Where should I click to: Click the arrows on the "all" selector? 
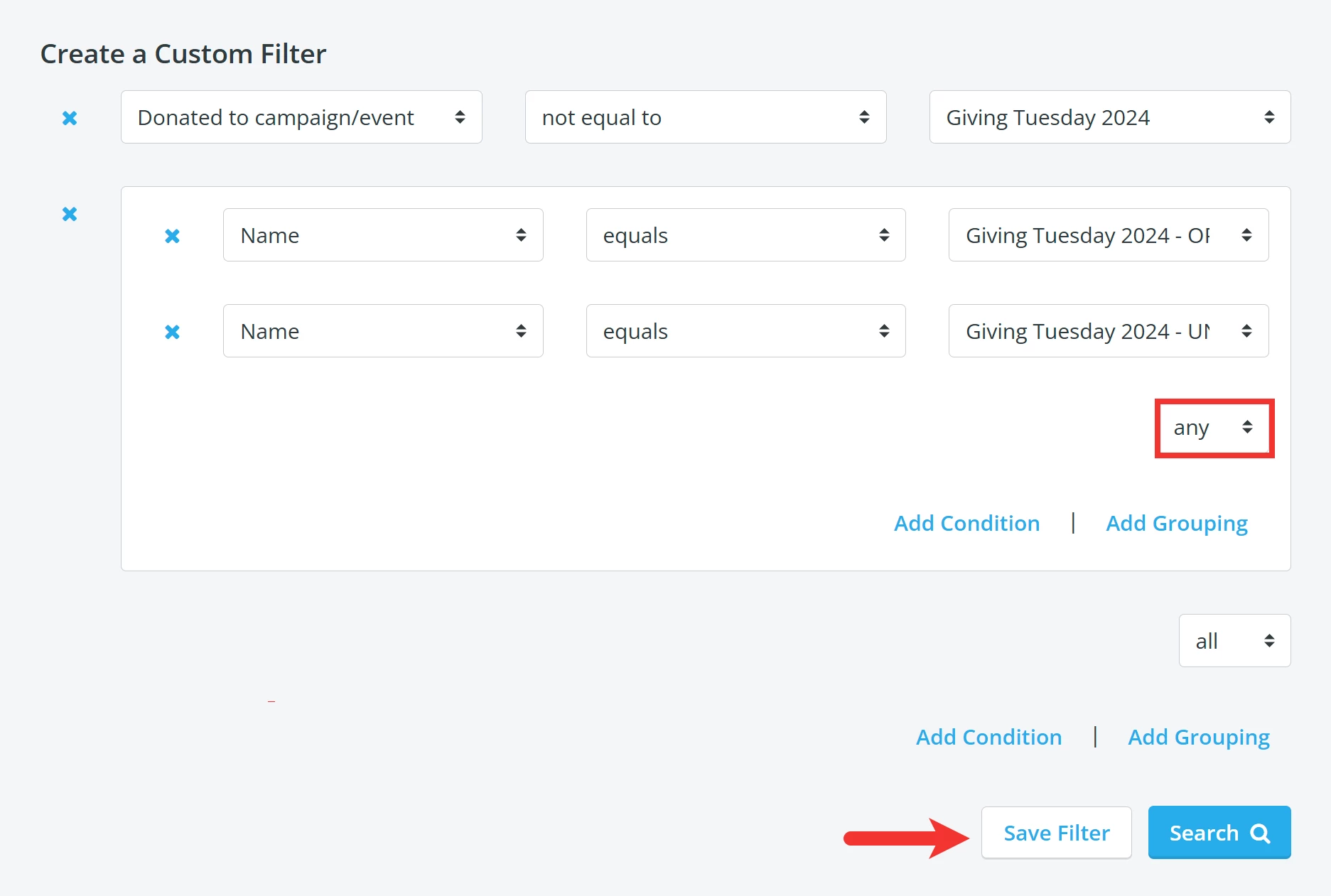tap(1269, 640)
